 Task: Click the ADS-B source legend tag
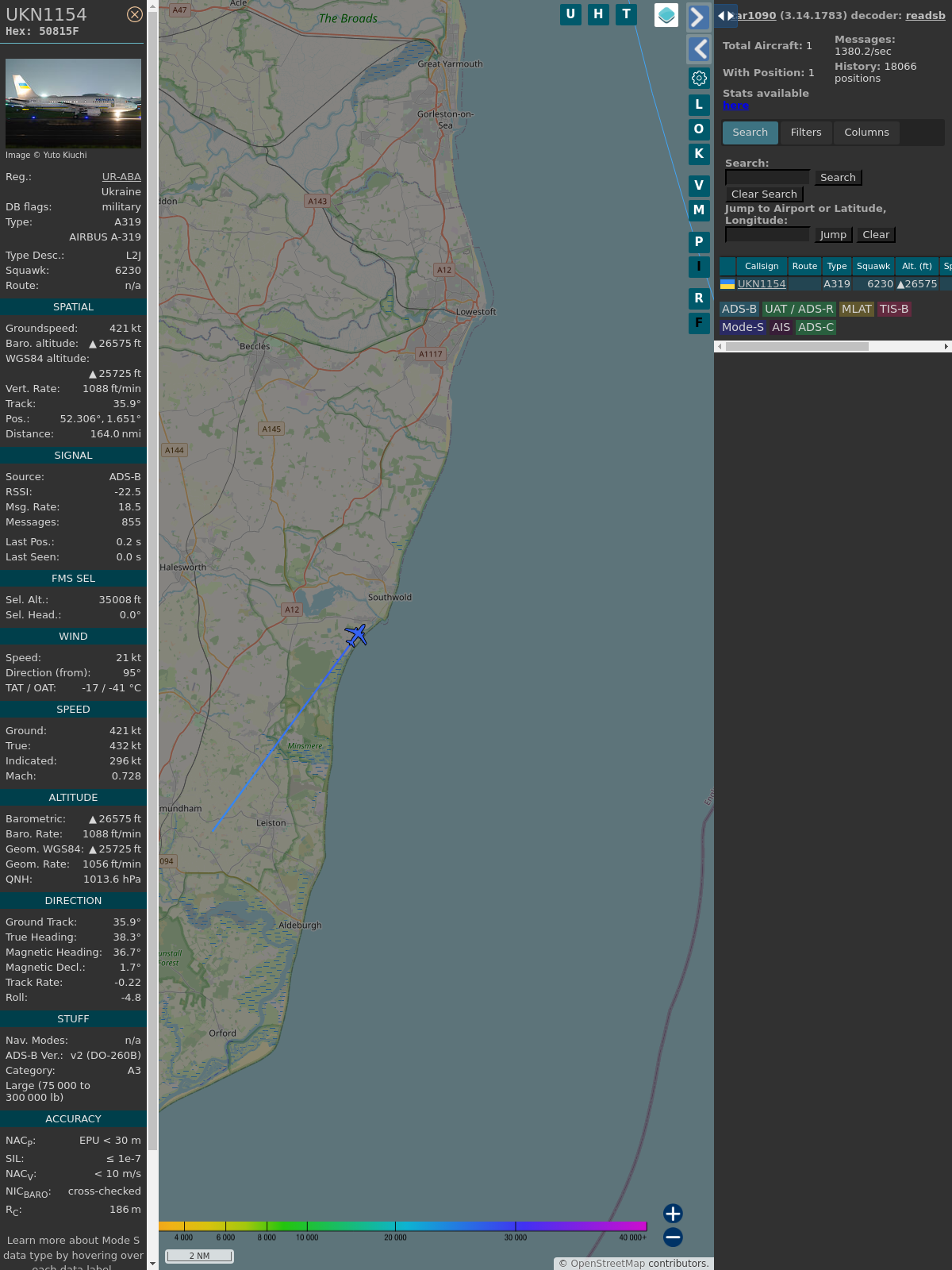pos(739,310)
